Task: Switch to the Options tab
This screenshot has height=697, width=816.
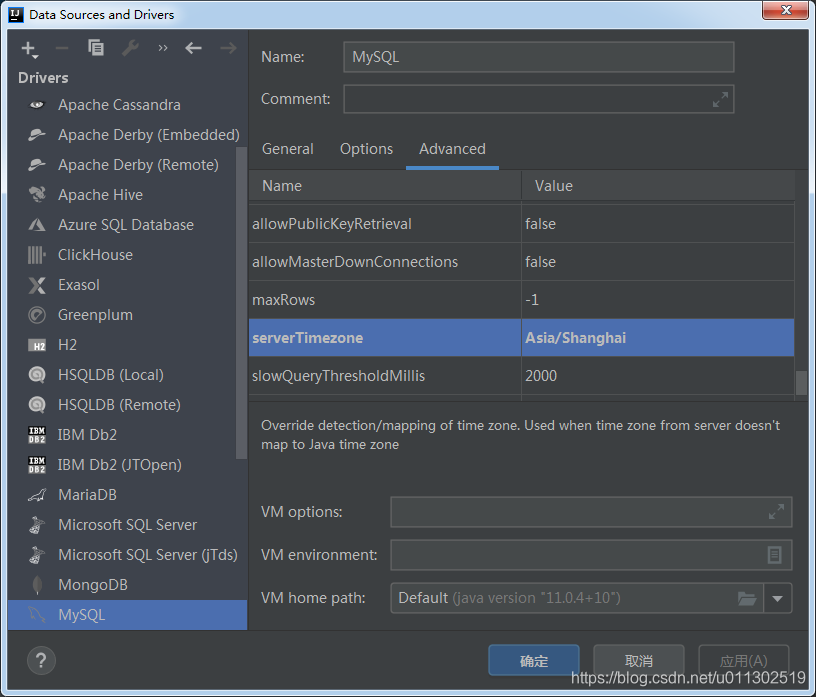Action: click(366, 149)
